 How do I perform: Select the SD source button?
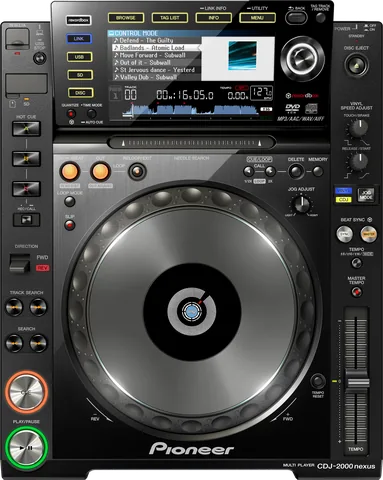(80, 75)
